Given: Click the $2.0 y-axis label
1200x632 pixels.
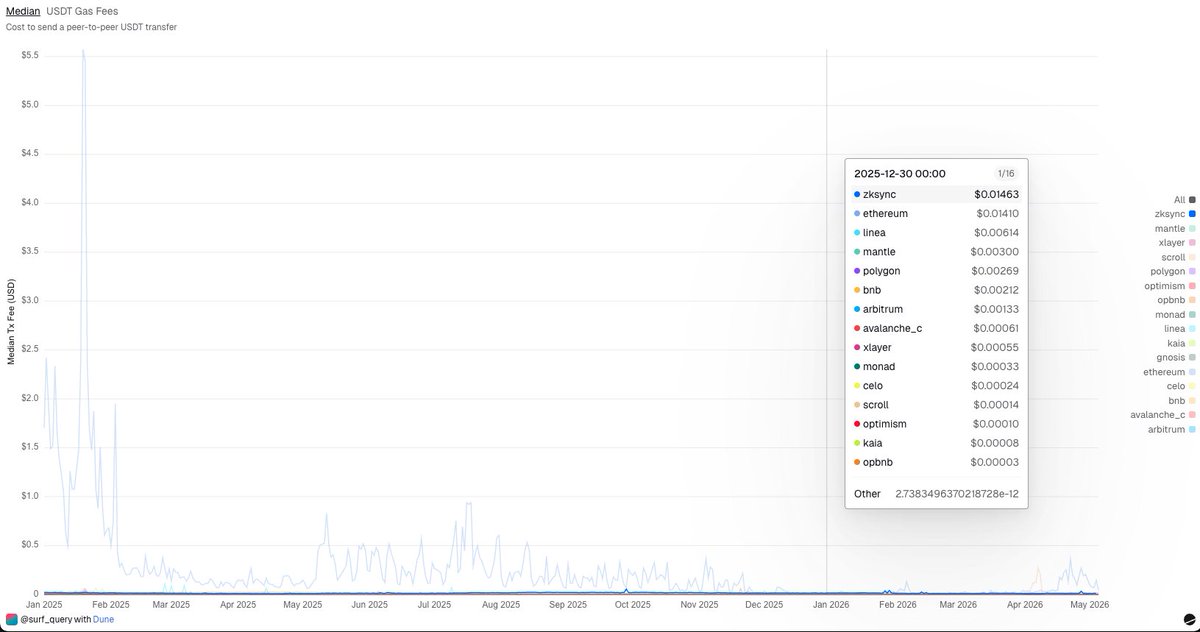Looking at the screenshot, I should [x=29, y=398].
